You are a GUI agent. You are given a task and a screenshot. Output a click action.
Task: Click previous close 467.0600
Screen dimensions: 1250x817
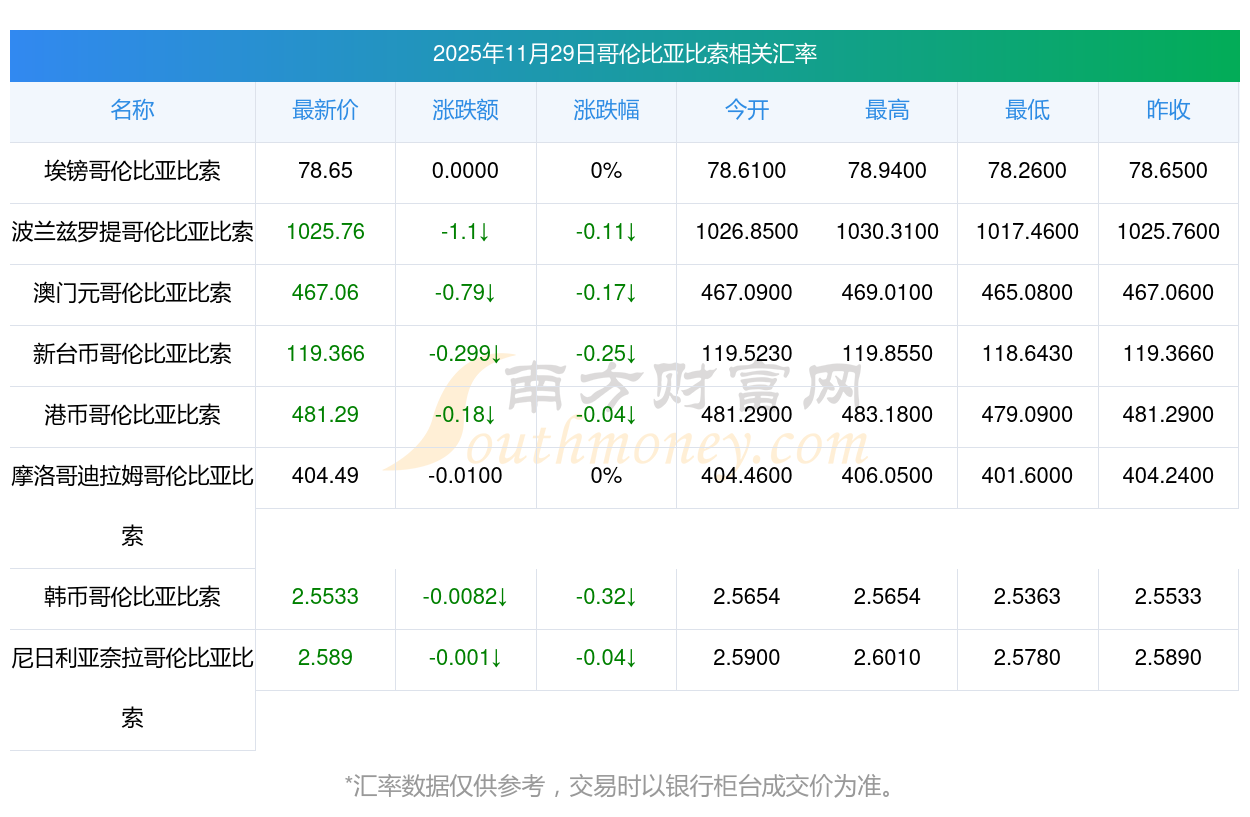coord(1168,293)
